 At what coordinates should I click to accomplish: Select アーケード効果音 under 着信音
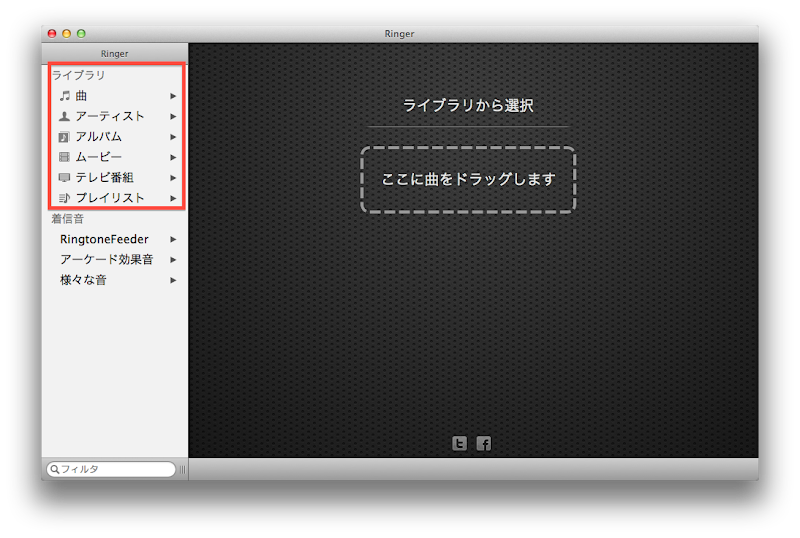[115, 260]
